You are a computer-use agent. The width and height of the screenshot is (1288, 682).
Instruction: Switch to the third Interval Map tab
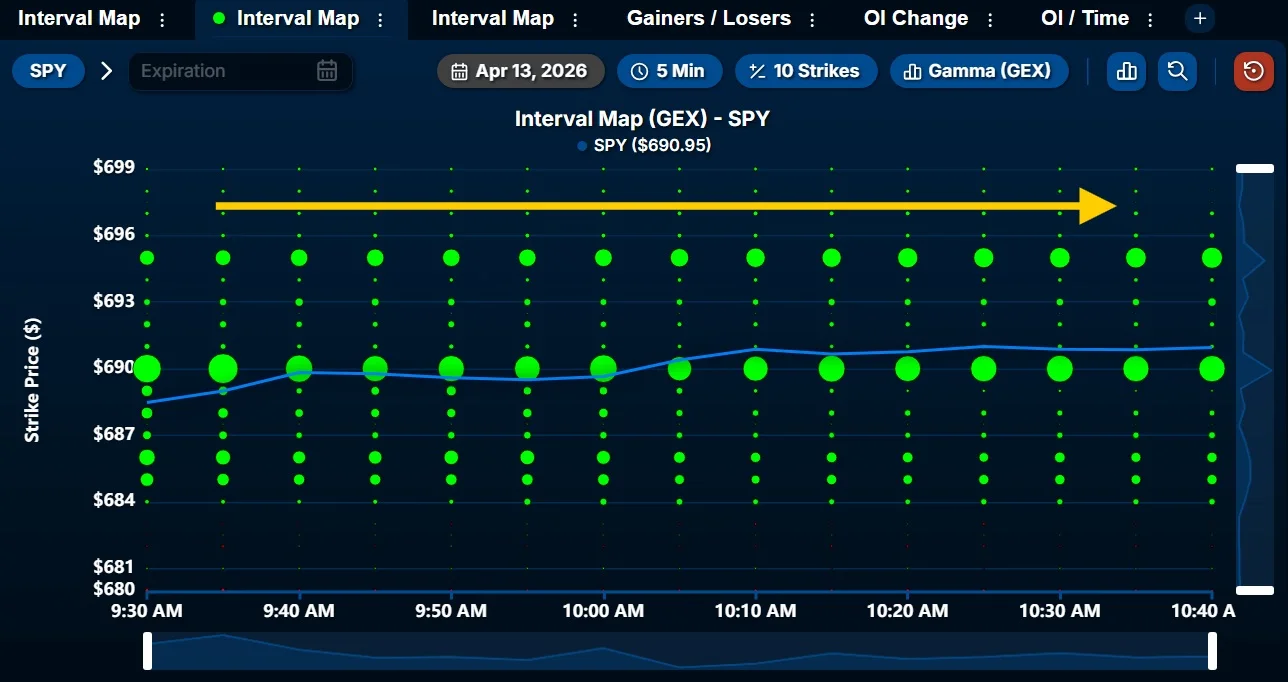tap(492, 18)
